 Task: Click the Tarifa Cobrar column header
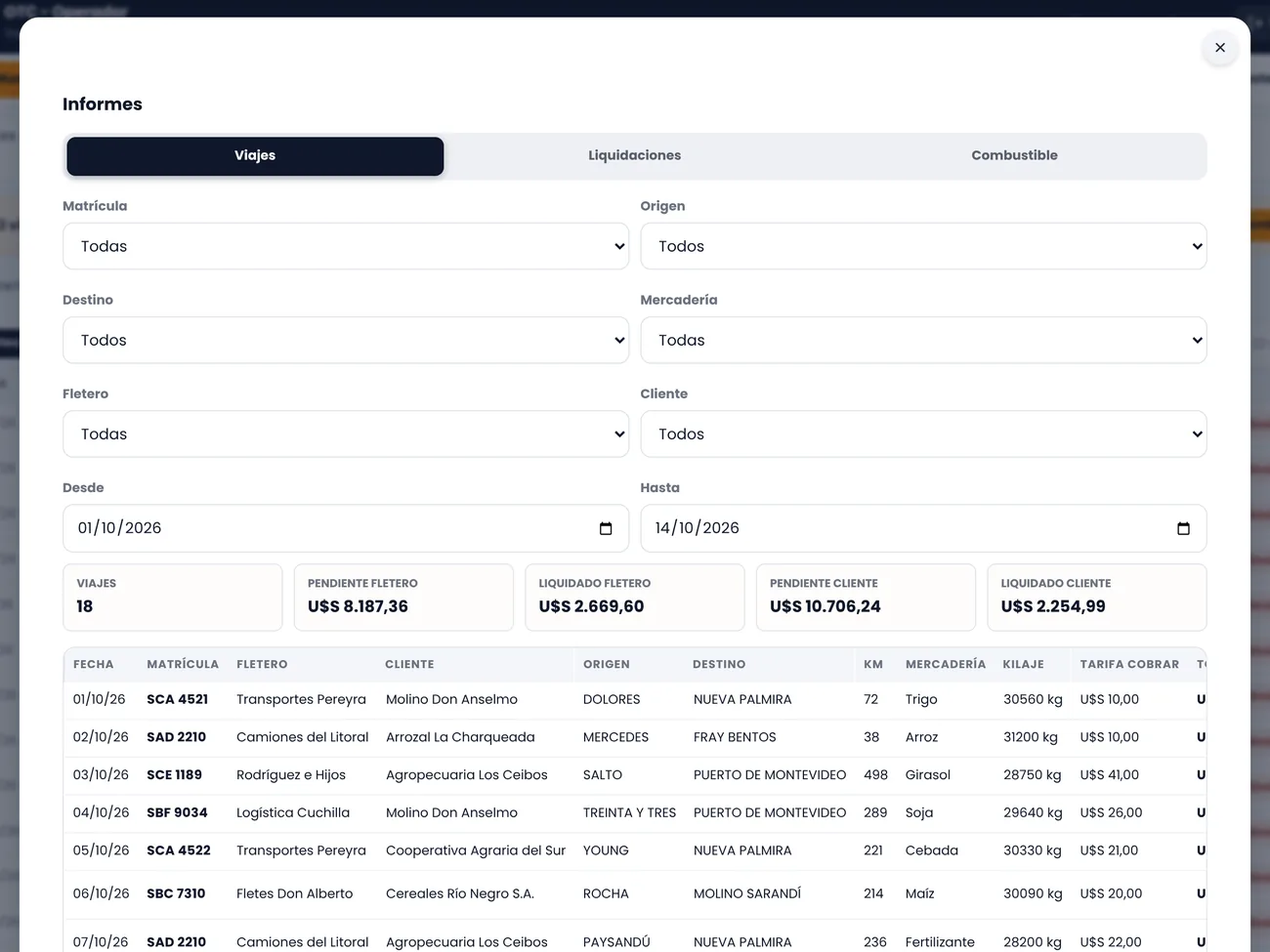click(x=1129, y=664)
